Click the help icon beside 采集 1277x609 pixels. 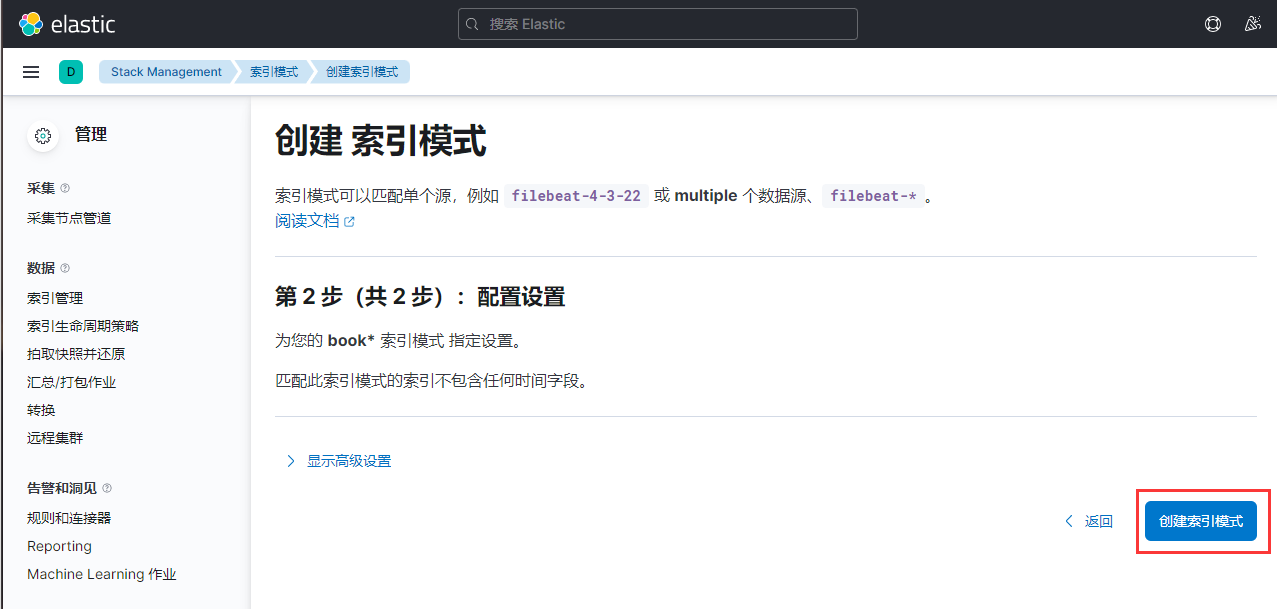click(x=65, y=188)
